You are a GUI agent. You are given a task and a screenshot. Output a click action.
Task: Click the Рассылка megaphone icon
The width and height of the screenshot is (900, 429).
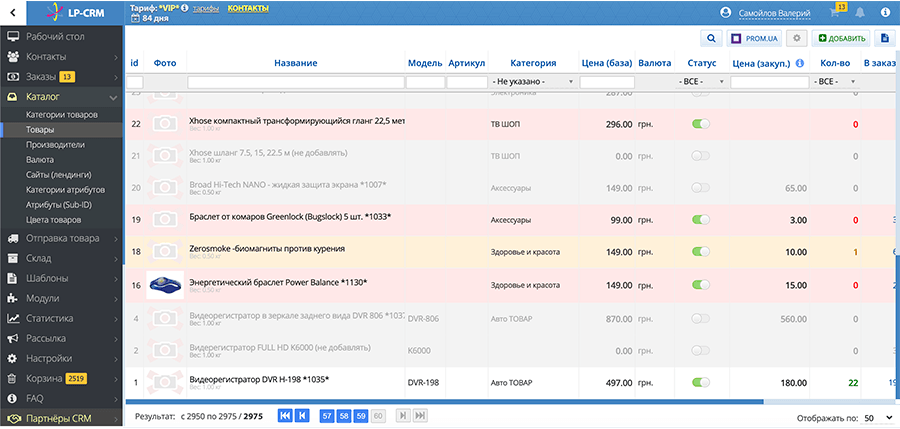point(13,338)
